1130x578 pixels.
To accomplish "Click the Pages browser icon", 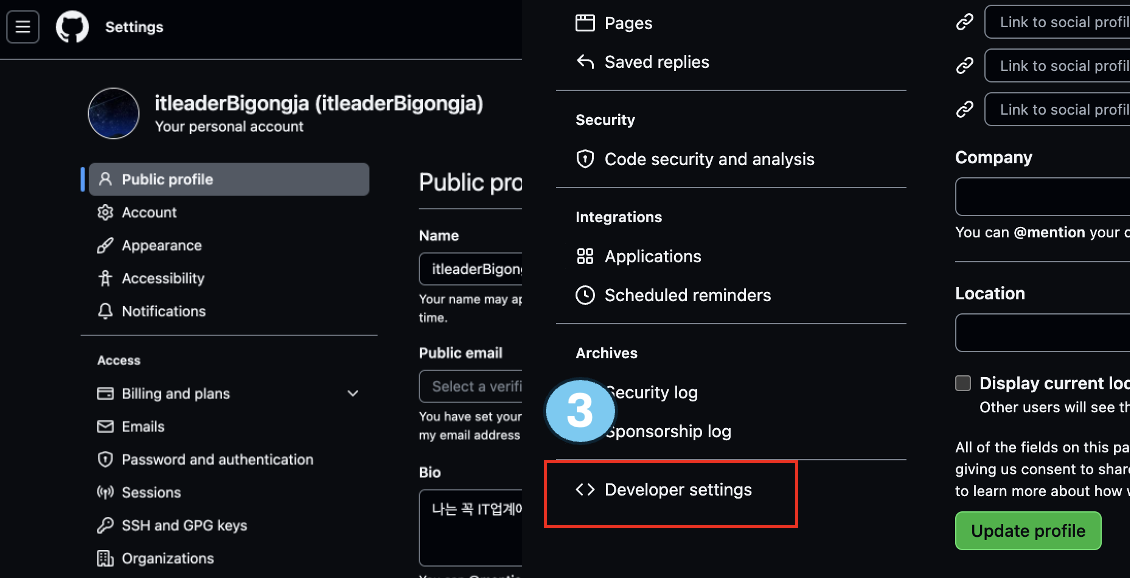I will [x=585, y=23].
